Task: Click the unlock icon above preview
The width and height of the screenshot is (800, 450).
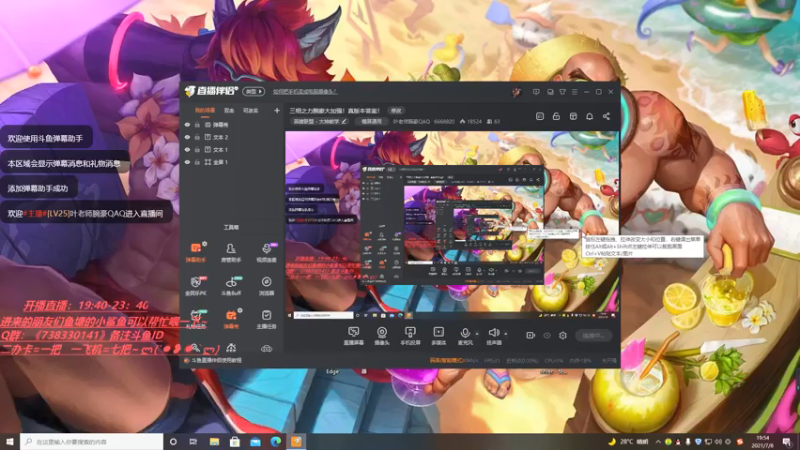Action: point(556,116)
